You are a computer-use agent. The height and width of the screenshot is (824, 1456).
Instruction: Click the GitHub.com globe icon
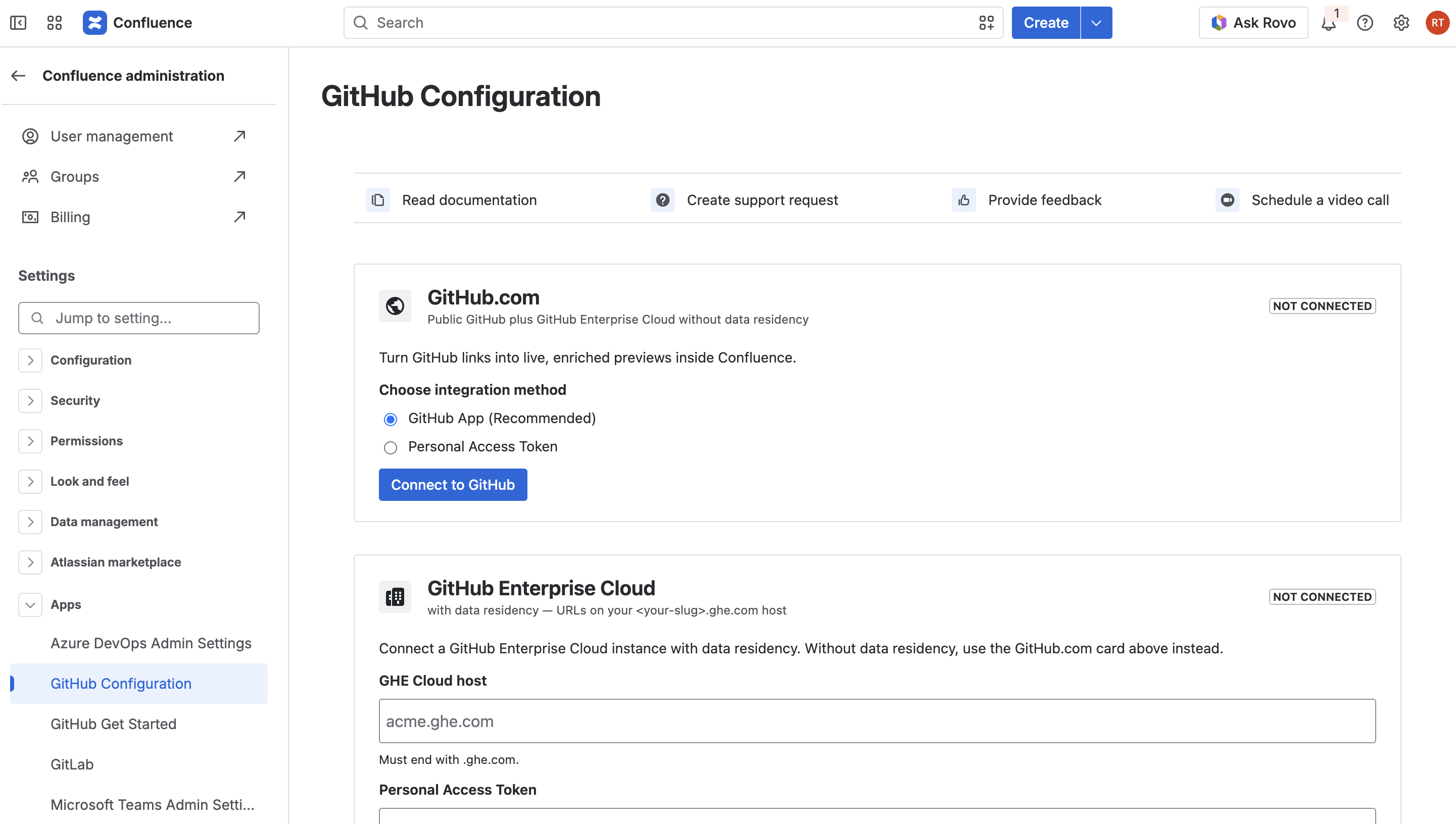[x=395, y=306]
